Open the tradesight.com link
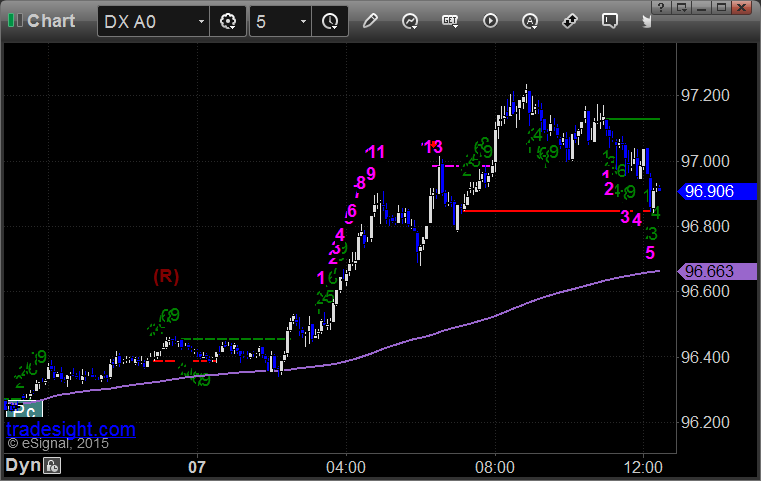This screenshot has width=761, height=481. click(x=71, y=429)
